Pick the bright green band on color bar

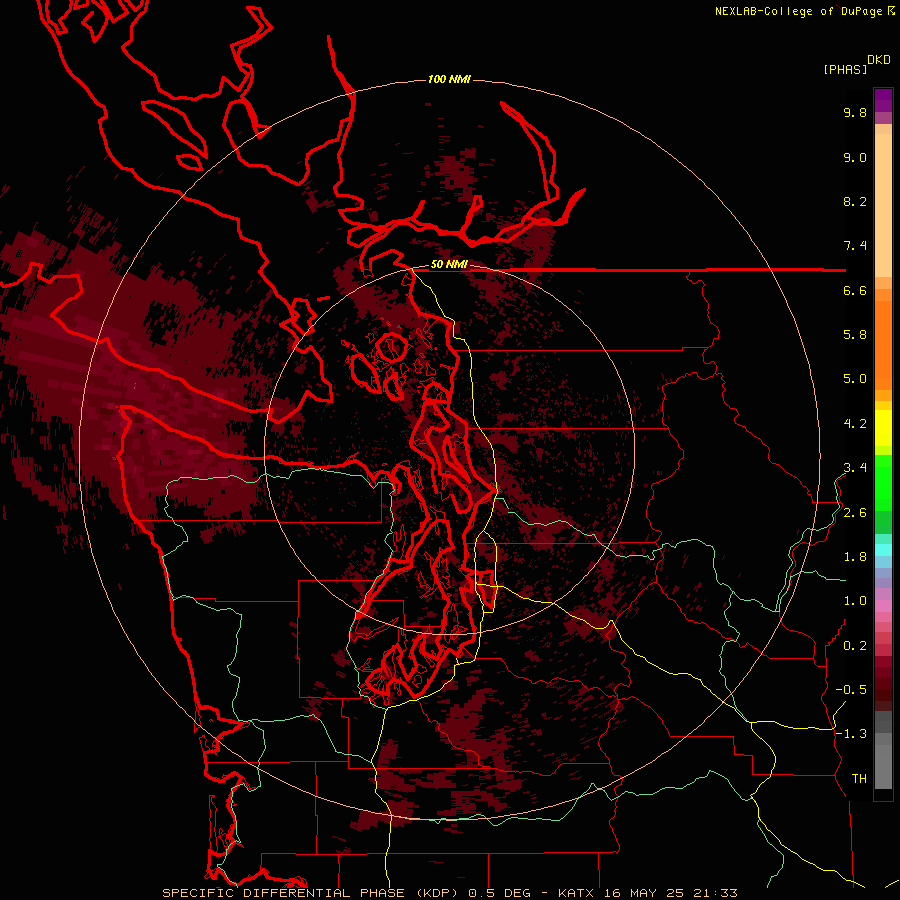(x=883, y=482)
